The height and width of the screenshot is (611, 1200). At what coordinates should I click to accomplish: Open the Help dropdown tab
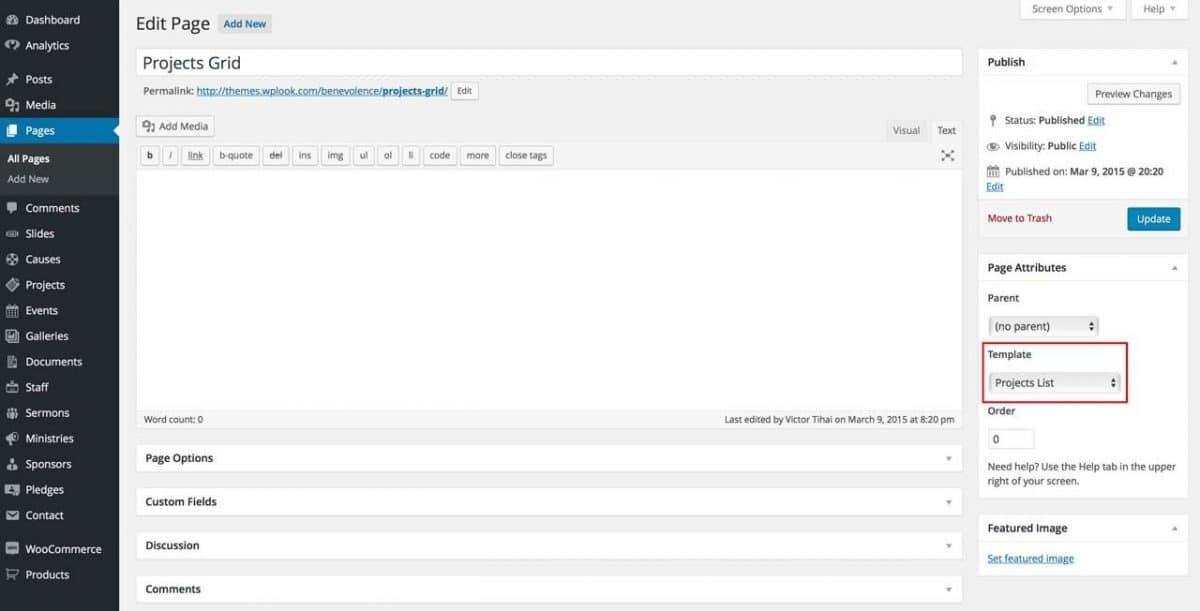[x=1159, y=9]
